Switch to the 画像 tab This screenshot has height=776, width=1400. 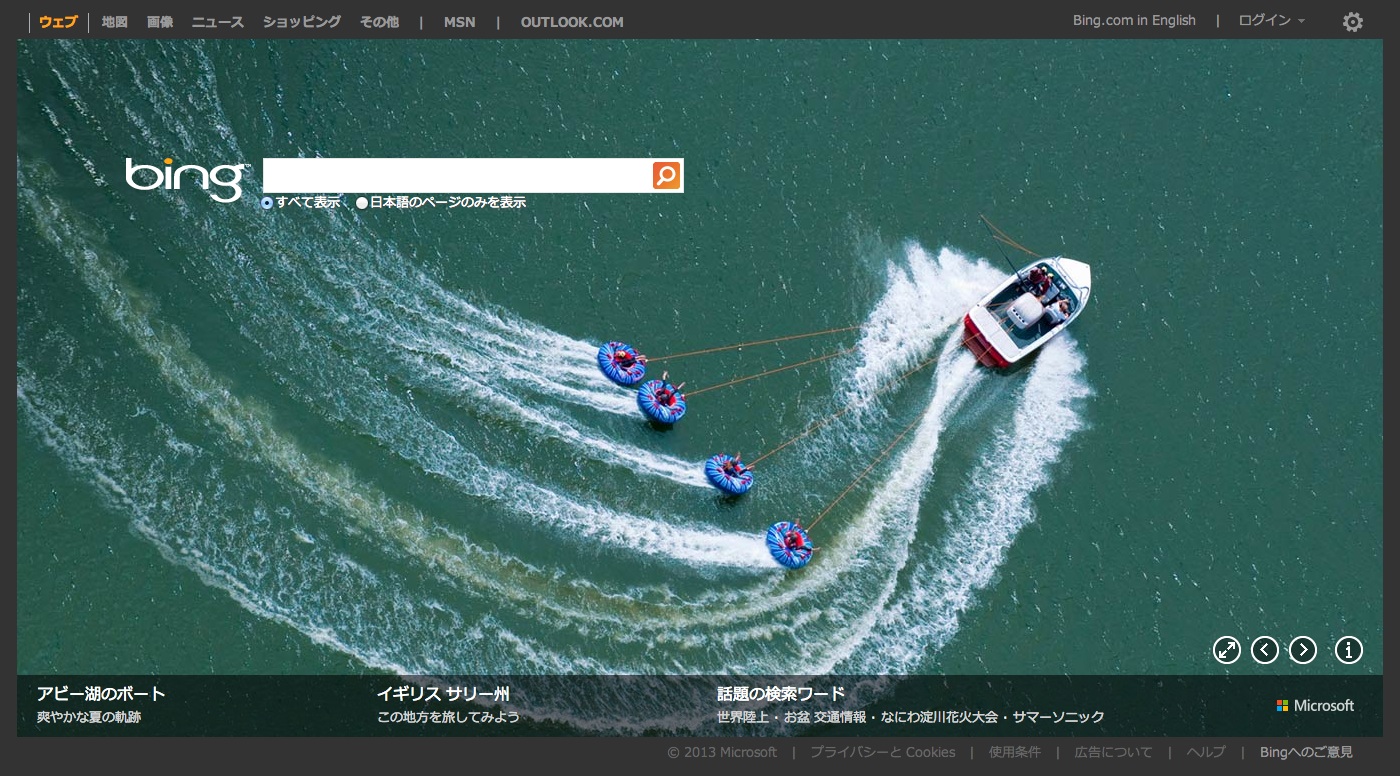pyautogui.click(x=160, y=22)
